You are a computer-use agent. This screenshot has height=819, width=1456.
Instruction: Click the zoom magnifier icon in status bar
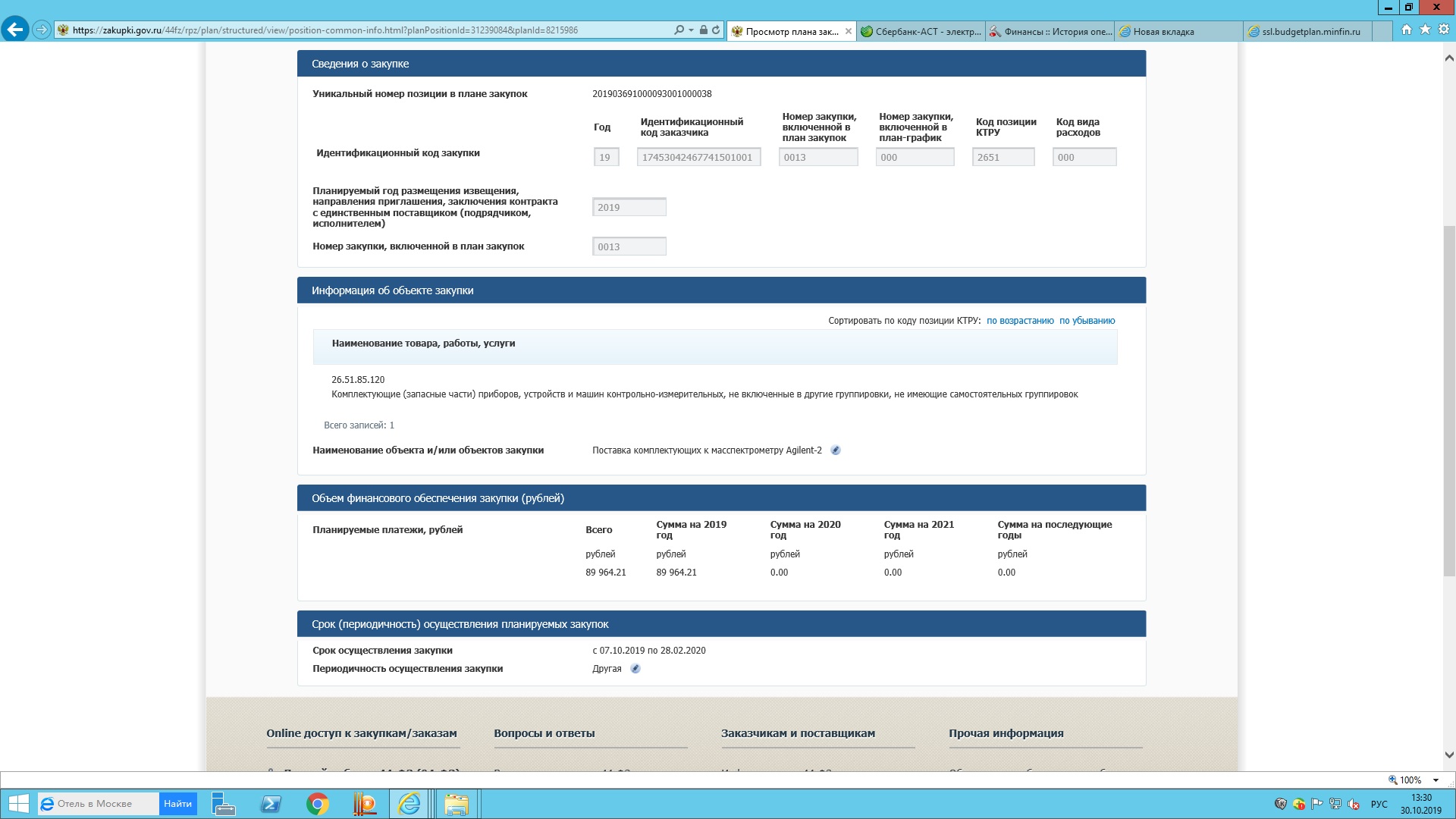pyautogui.click(x=1392, y=780)
